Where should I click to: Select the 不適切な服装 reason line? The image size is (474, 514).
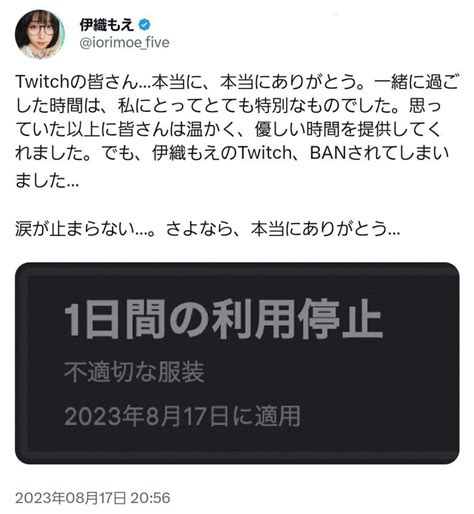click(134, 372)
